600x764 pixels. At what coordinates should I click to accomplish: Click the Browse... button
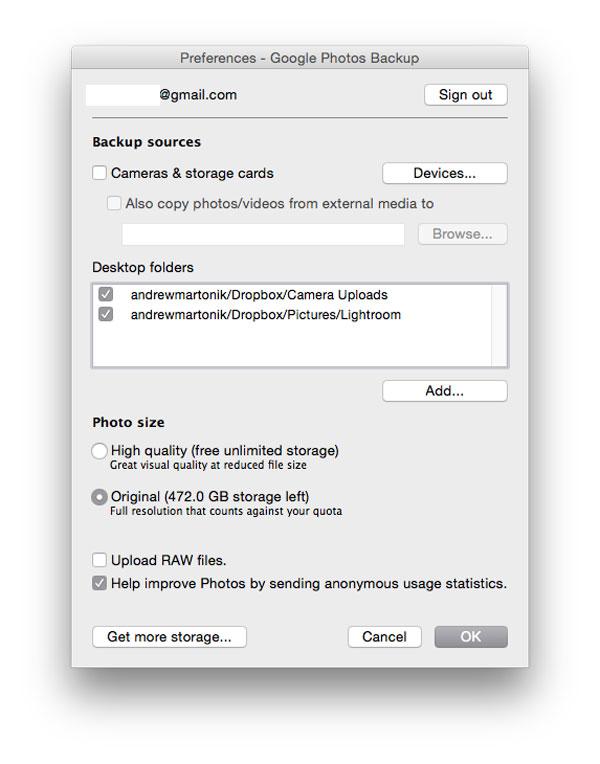[x=463, y=234]
